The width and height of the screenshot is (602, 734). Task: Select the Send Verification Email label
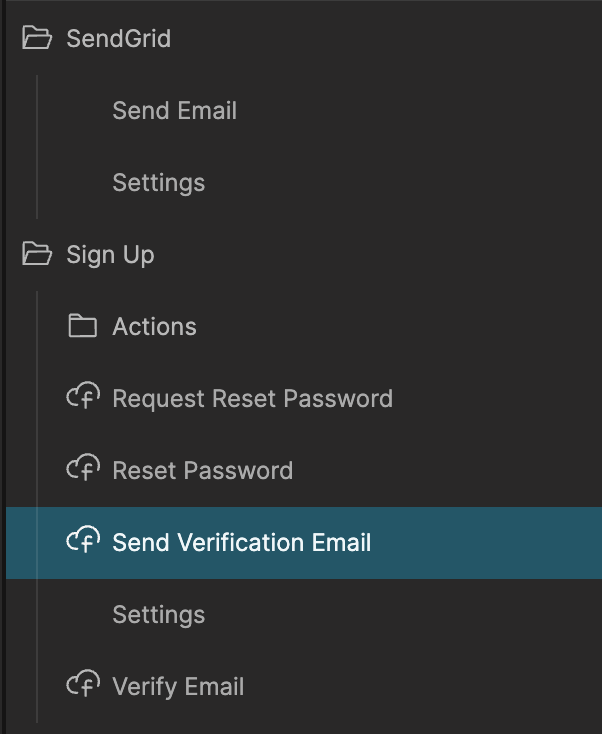coord(241,543)
